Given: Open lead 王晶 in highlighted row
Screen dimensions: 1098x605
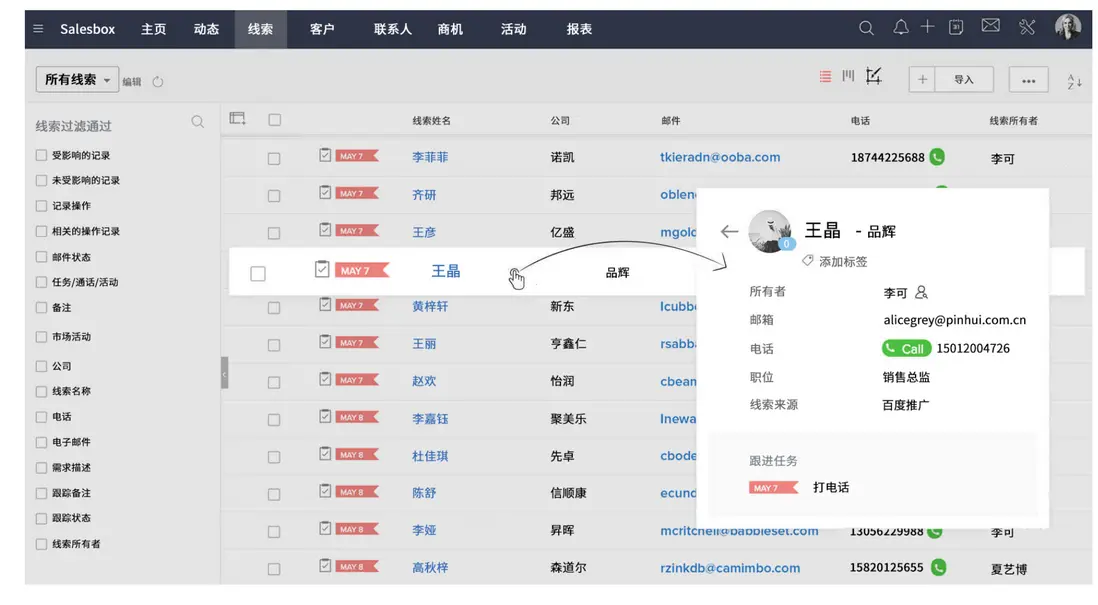Looking at the screenshot, I should pyautogui.click(x=445, y=271).
